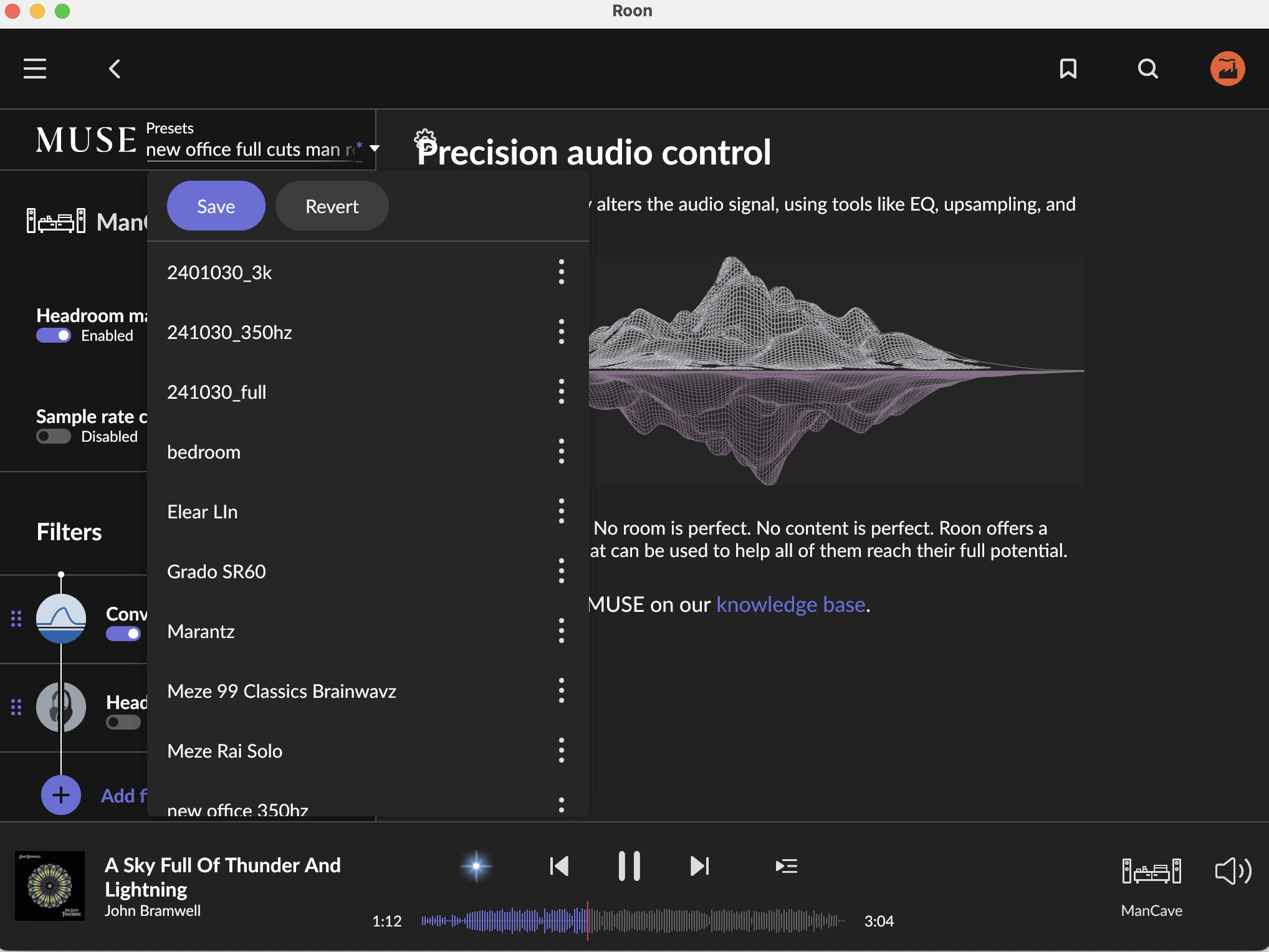Open options for 241030_350hz preset
1269x952 pixels.
pos(562,332)
